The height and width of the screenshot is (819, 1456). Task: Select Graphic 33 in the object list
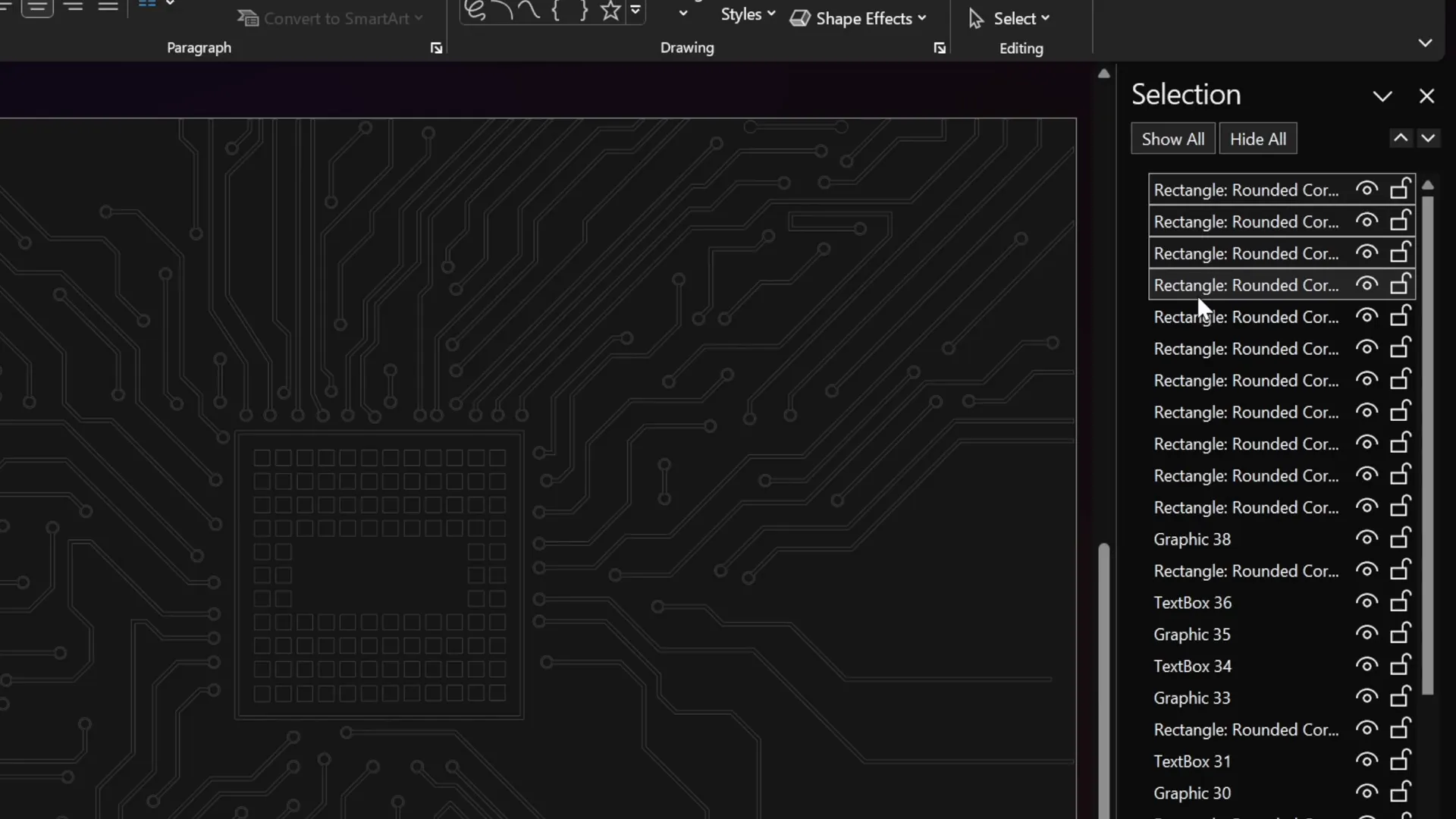pyautogui.click(x=1192, y=698)
